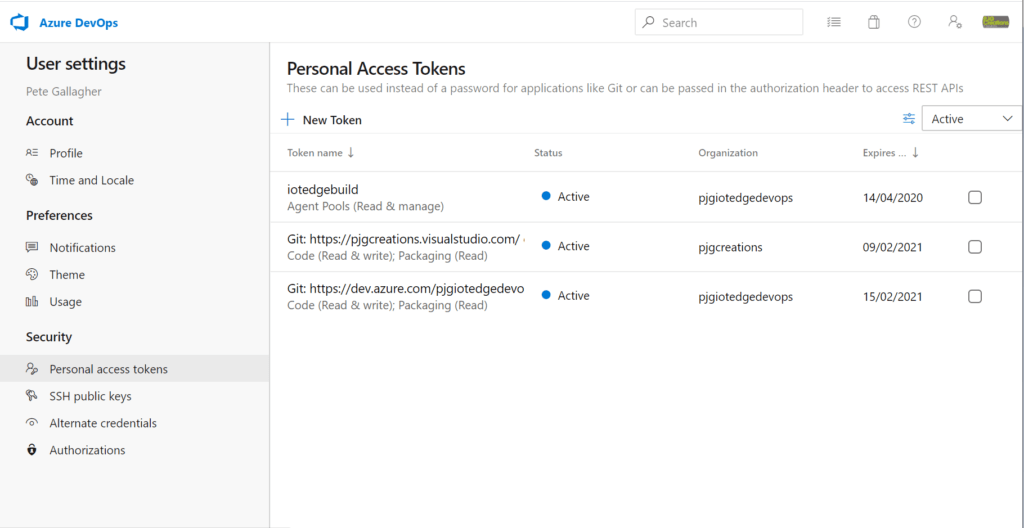Click the Azure DevOps logo icon
This screenshot has width=1024, height=528.
click(20, 23)
